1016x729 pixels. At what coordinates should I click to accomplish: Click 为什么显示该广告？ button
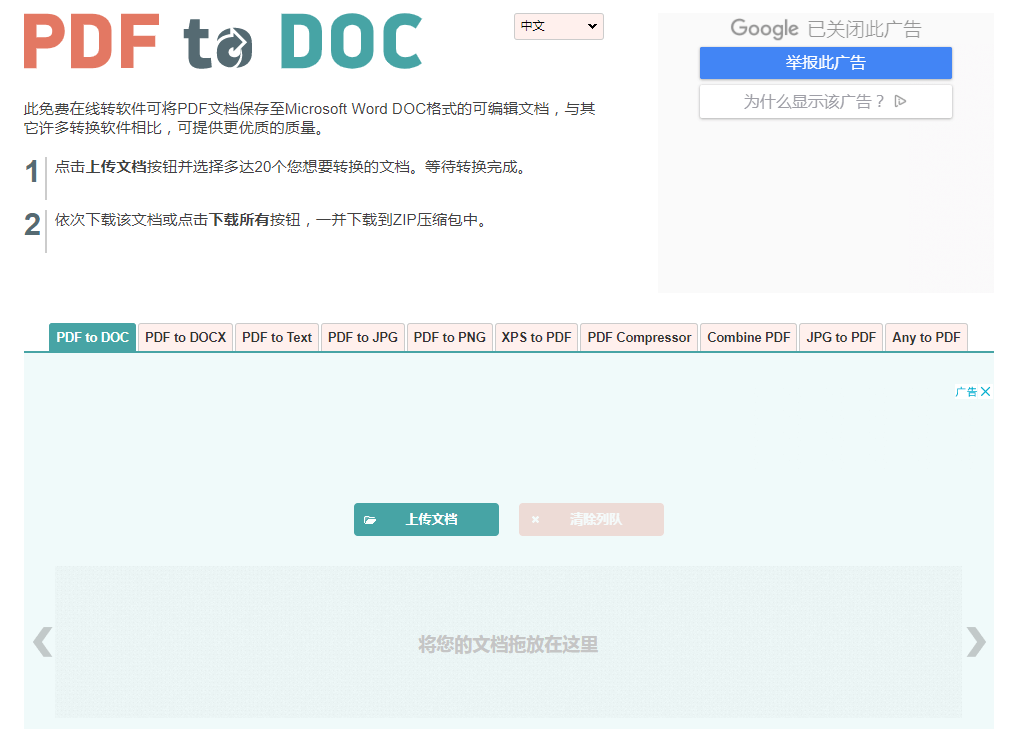coord(826,101)
